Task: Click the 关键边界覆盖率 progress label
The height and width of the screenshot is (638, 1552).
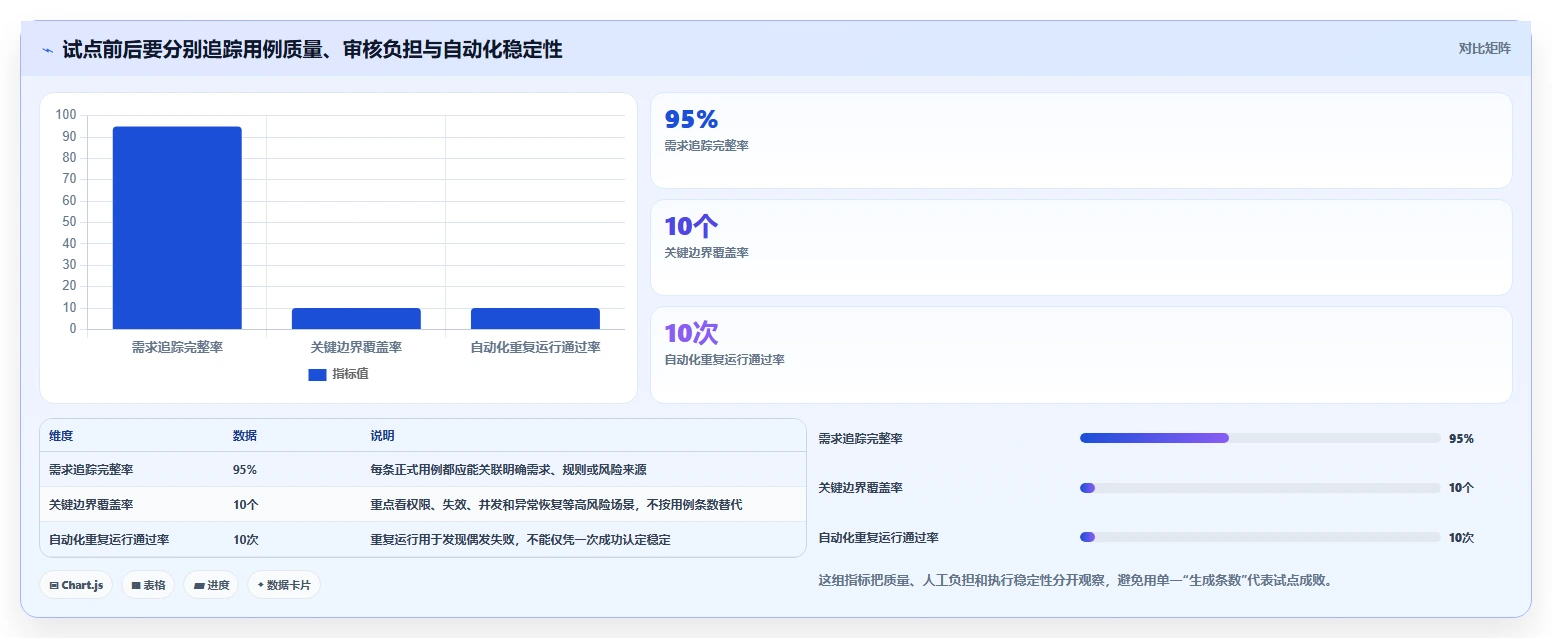Action: 861,488
